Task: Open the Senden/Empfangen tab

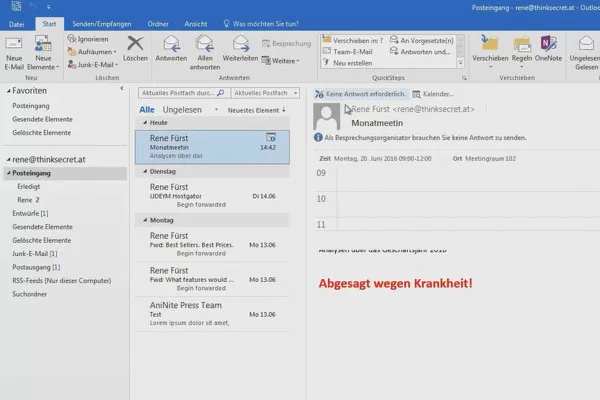Action: (102, 24)
